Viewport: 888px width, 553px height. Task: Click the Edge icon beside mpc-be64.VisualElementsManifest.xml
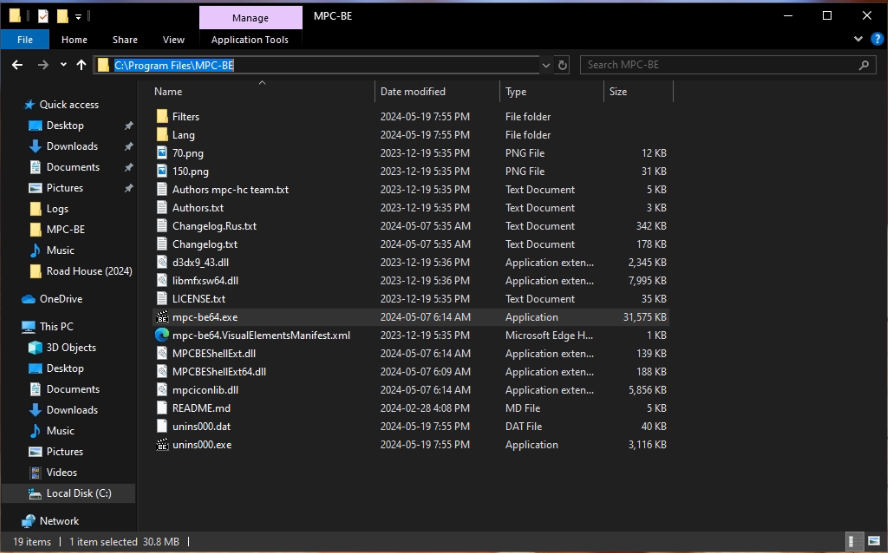[162, 335]
